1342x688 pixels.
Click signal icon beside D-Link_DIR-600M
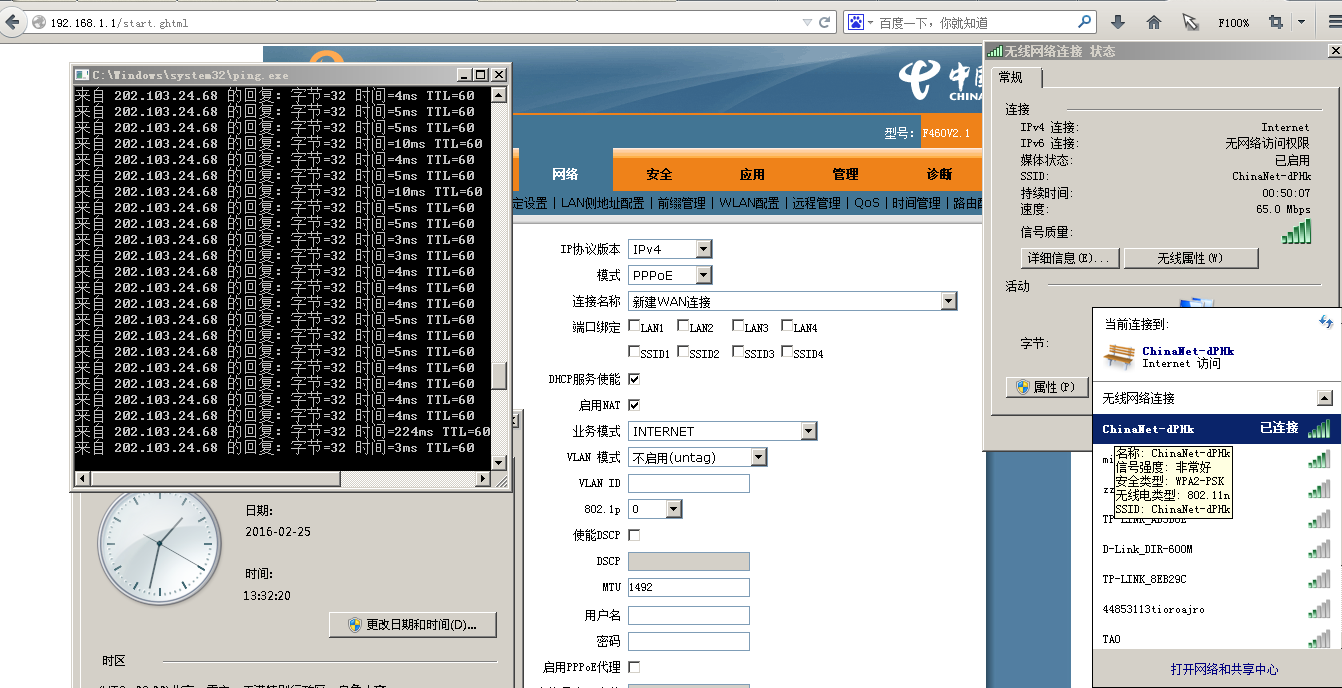click(1319, 549)
